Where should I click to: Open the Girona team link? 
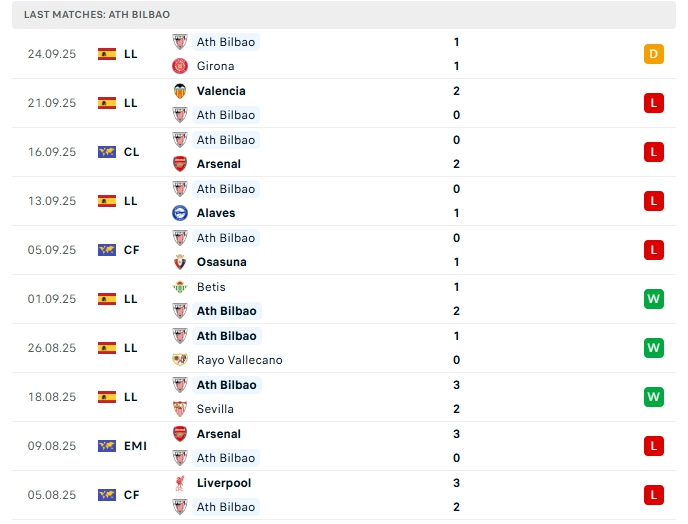215,66
